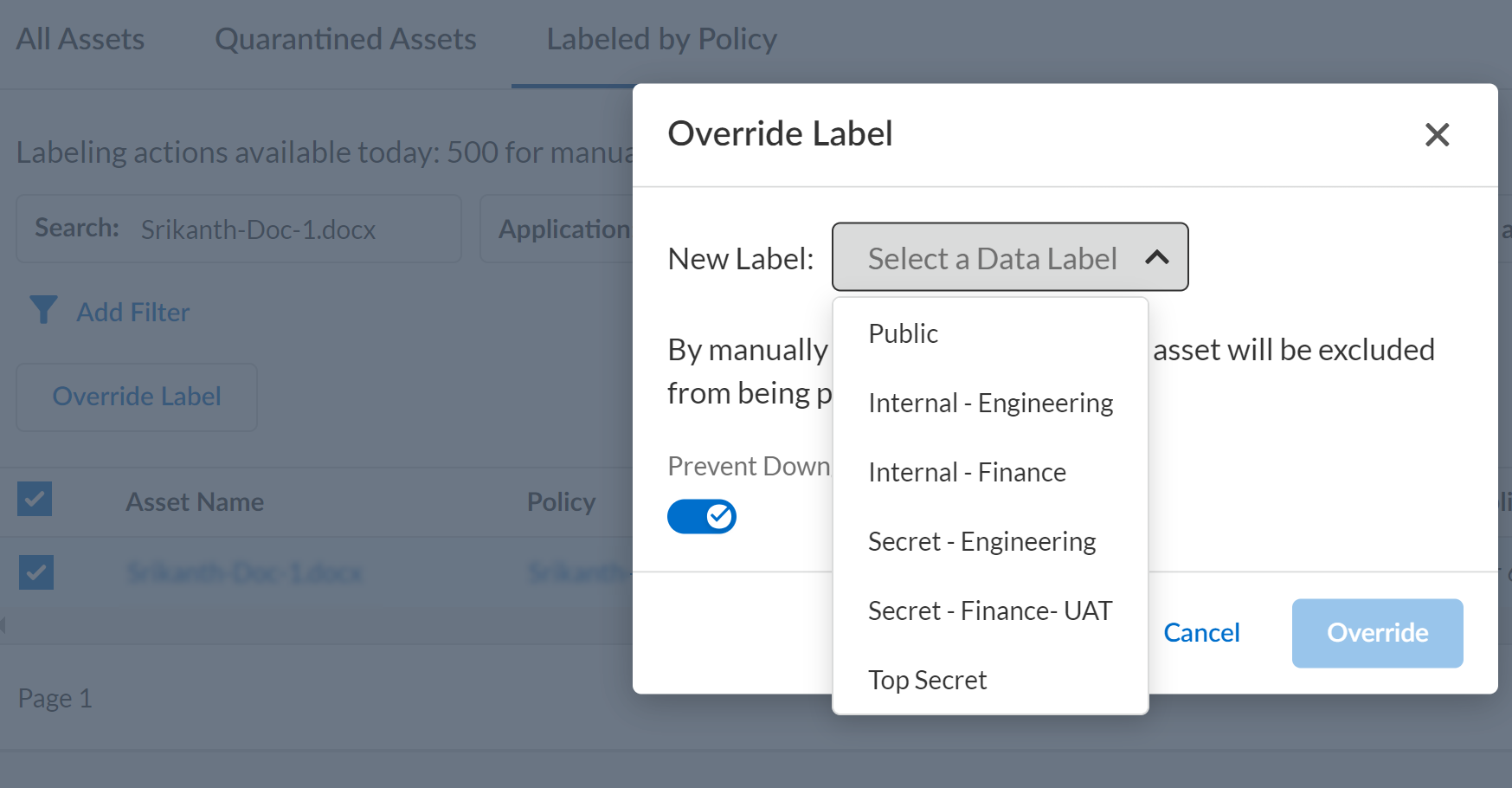Click the Override Label button behind the dialog
1512x788 pixels.
point(136,397)
